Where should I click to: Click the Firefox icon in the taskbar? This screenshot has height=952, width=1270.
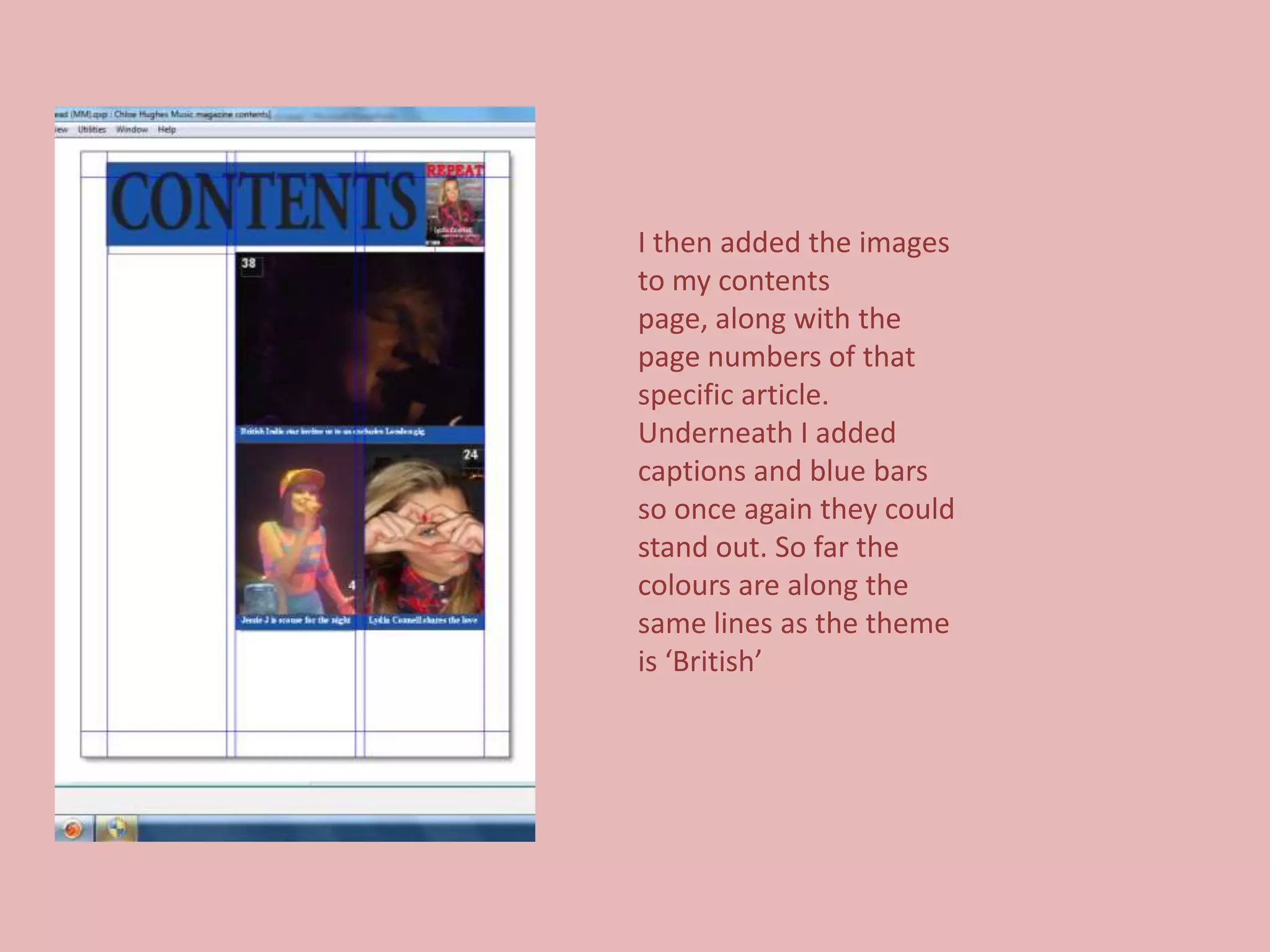click(x=73, y=829)
